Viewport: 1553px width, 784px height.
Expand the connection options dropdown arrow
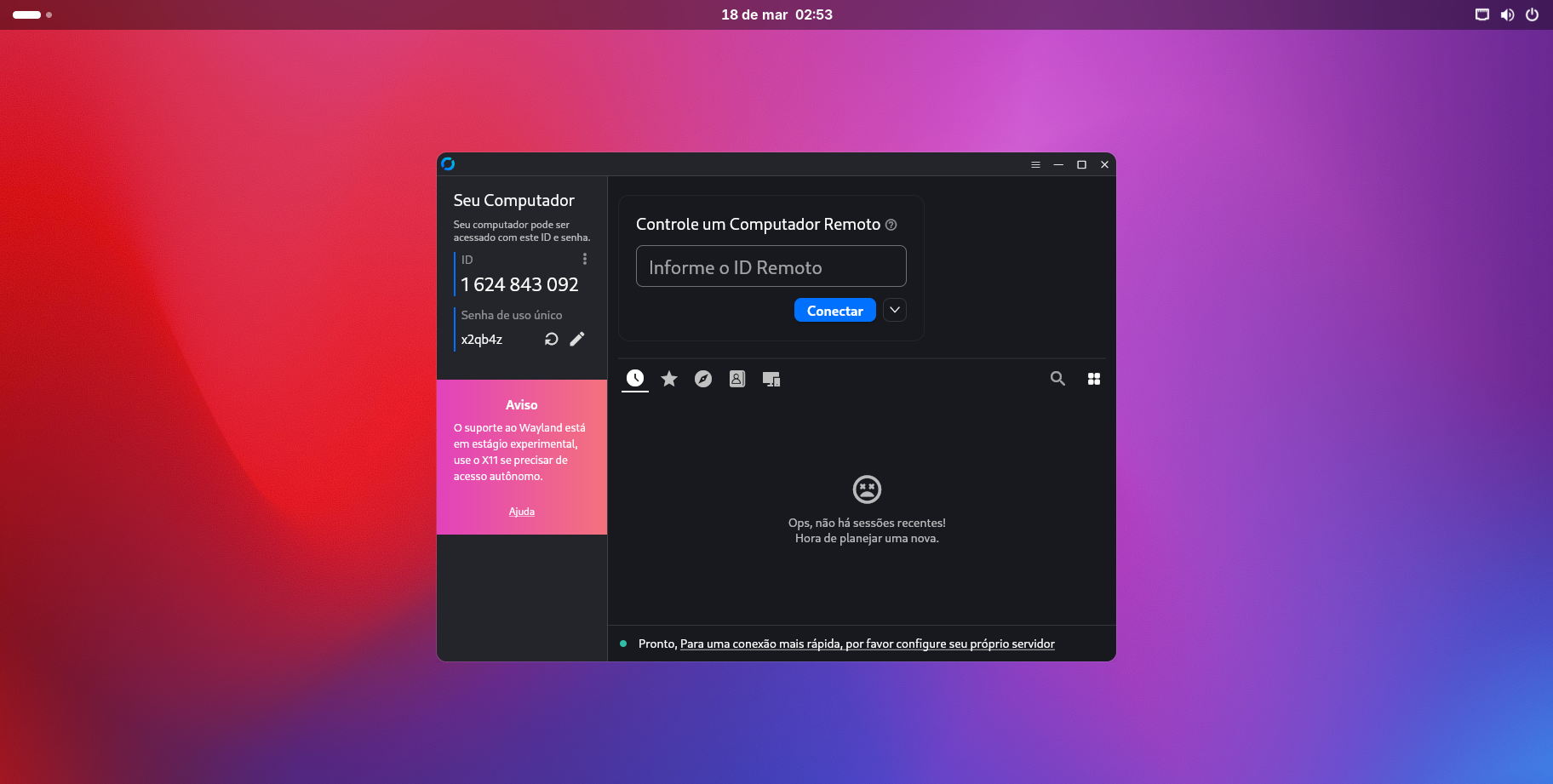[x=895, y=310]
